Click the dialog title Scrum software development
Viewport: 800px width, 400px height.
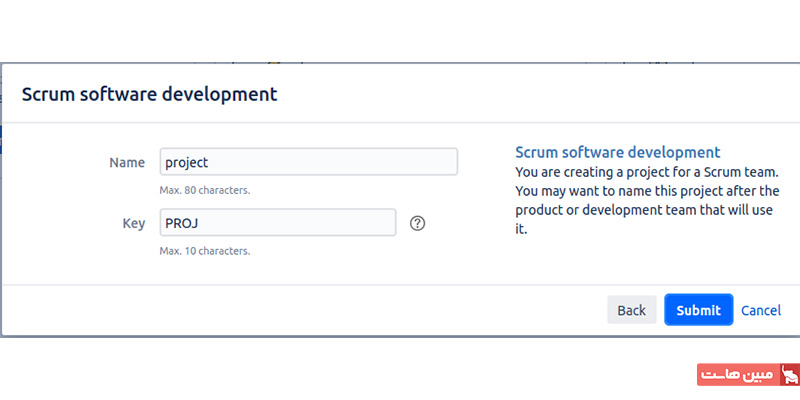tap(149, 94)
